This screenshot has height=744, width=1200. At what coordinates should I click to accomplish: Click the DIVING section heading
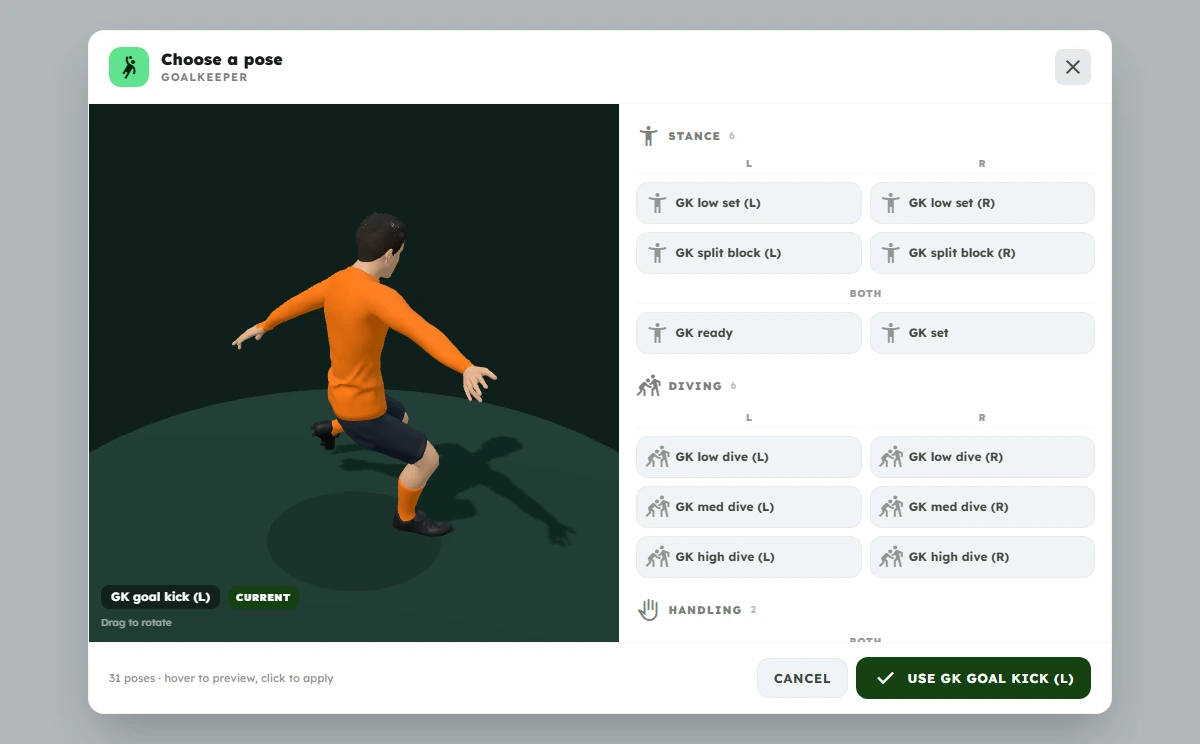pos(695,386)
